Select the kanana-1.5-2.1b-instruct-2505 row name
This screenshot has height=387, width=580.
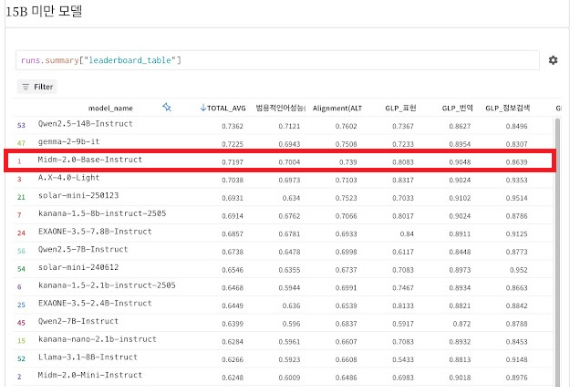[x=107, y=285]
